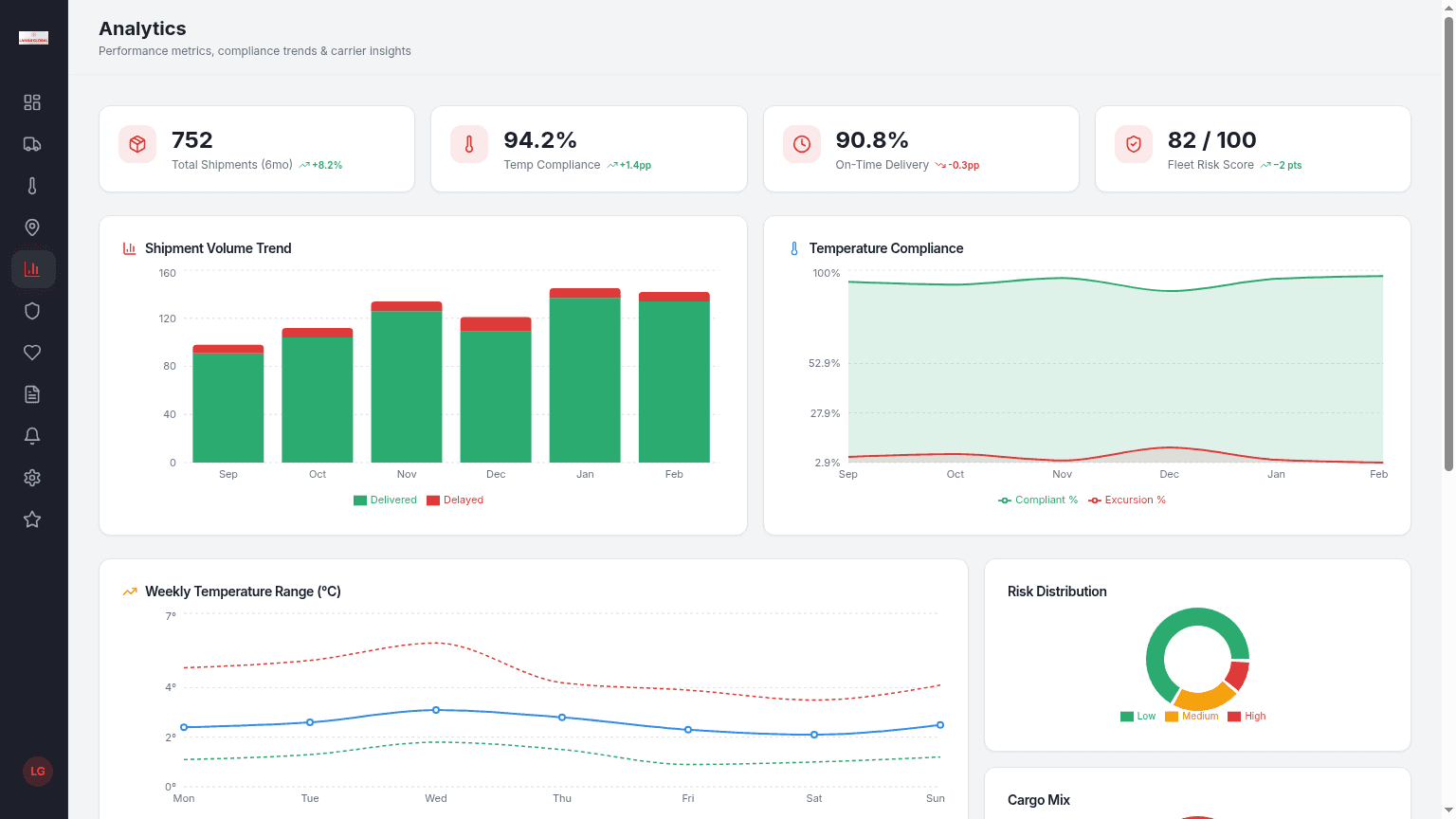Toggle the High risk legend item
This screenshot has width=1456, height=819.
1247,716
